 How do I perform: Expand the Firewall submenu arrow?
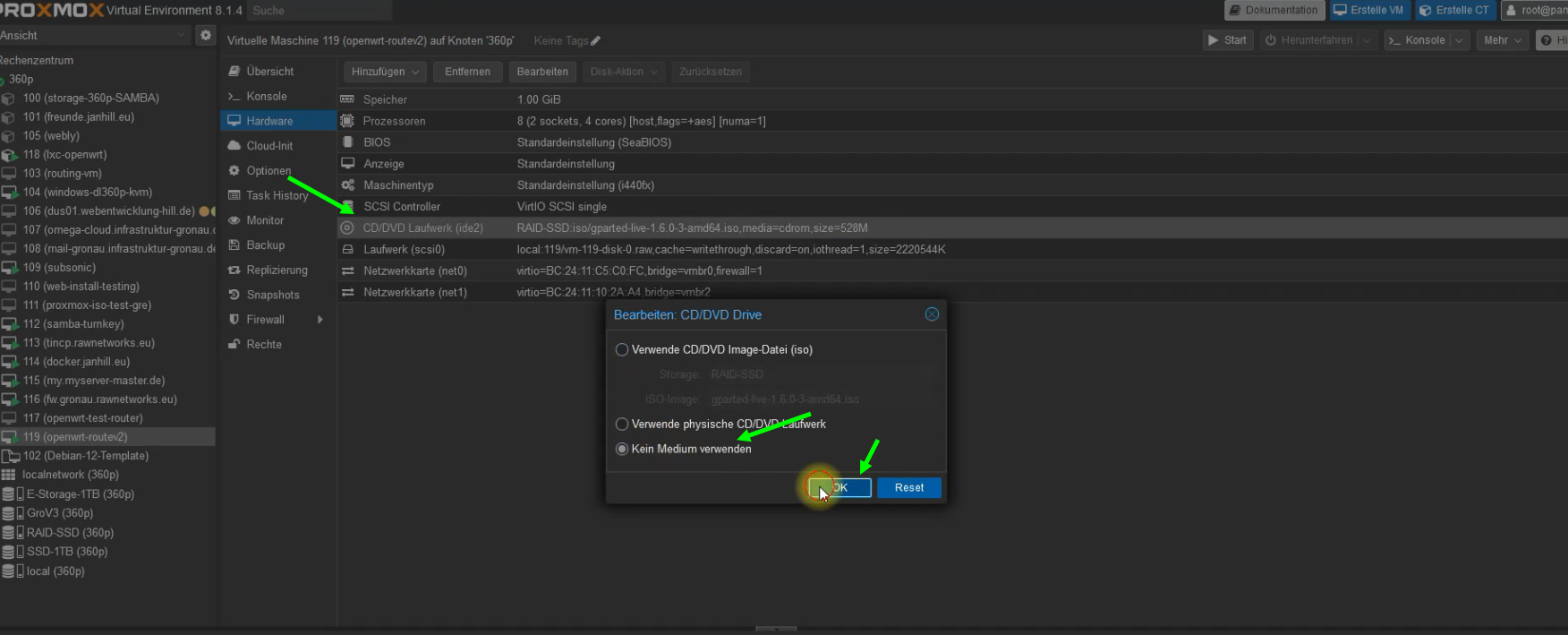click(320, 320)
